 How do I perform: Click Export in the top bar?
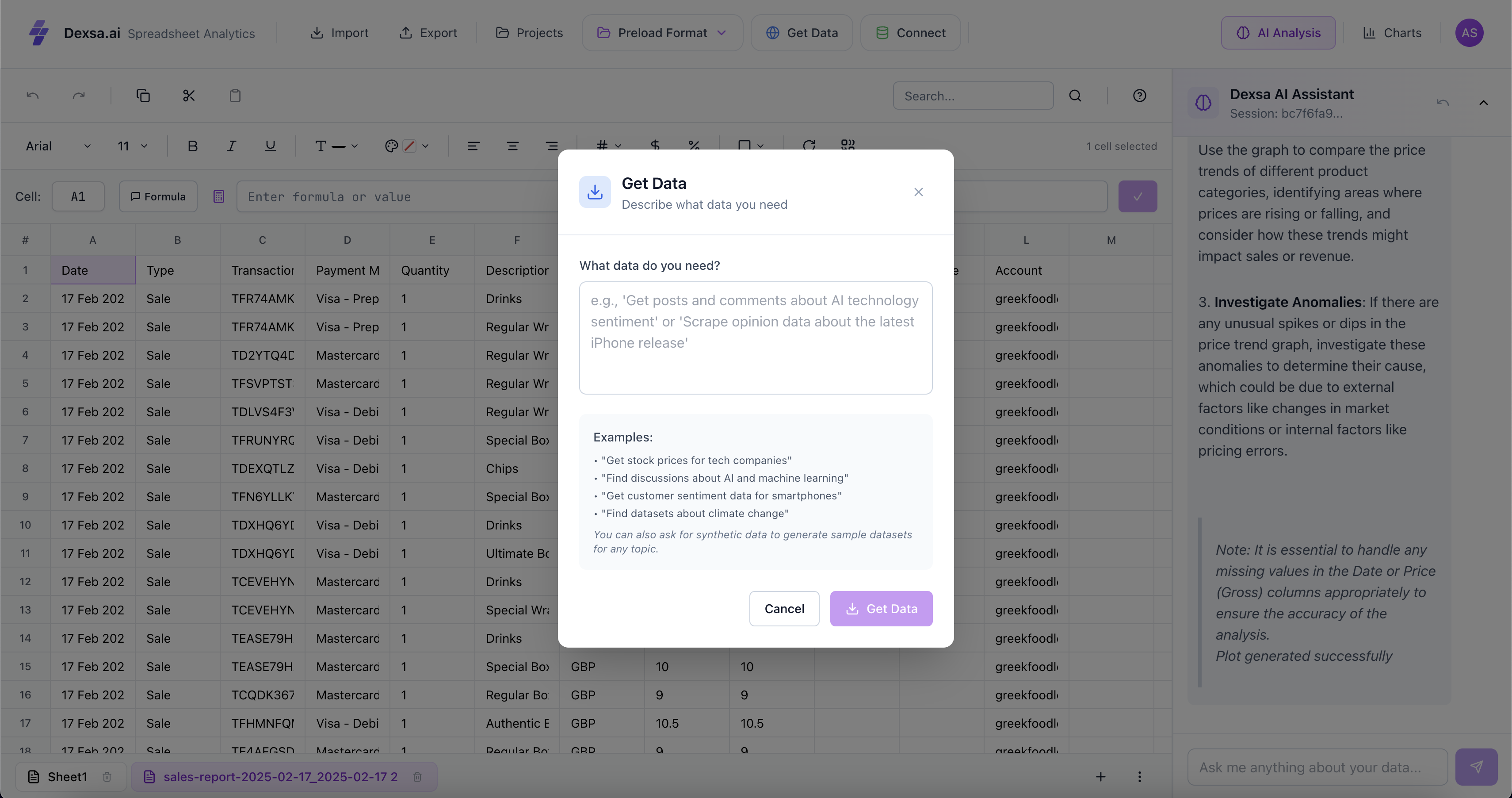[x=428, y=33]
